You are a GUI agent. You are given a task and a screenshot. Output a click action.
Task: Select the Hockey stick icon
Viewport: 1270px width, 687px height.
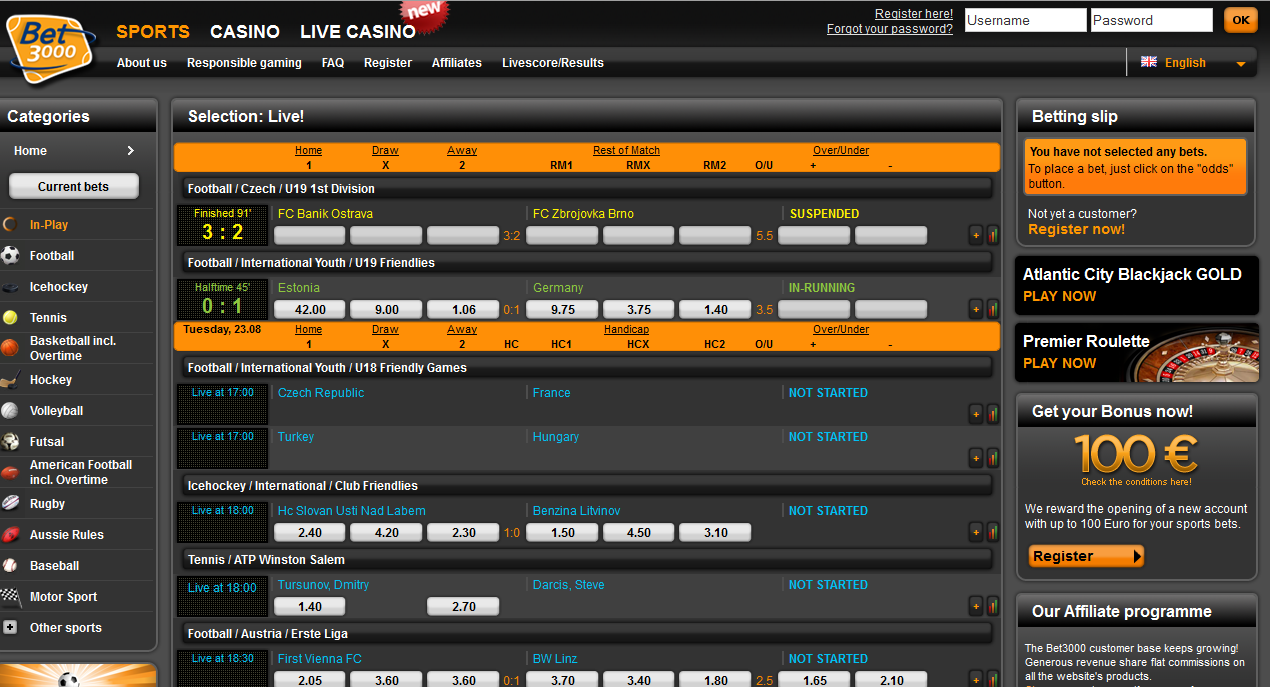10,380
